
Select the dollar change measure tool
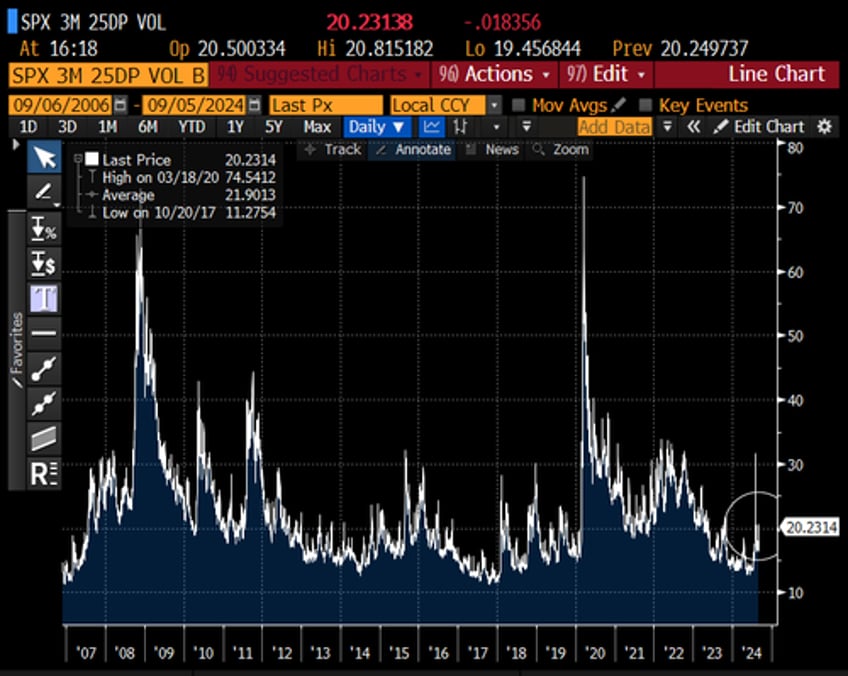[44, 264]
